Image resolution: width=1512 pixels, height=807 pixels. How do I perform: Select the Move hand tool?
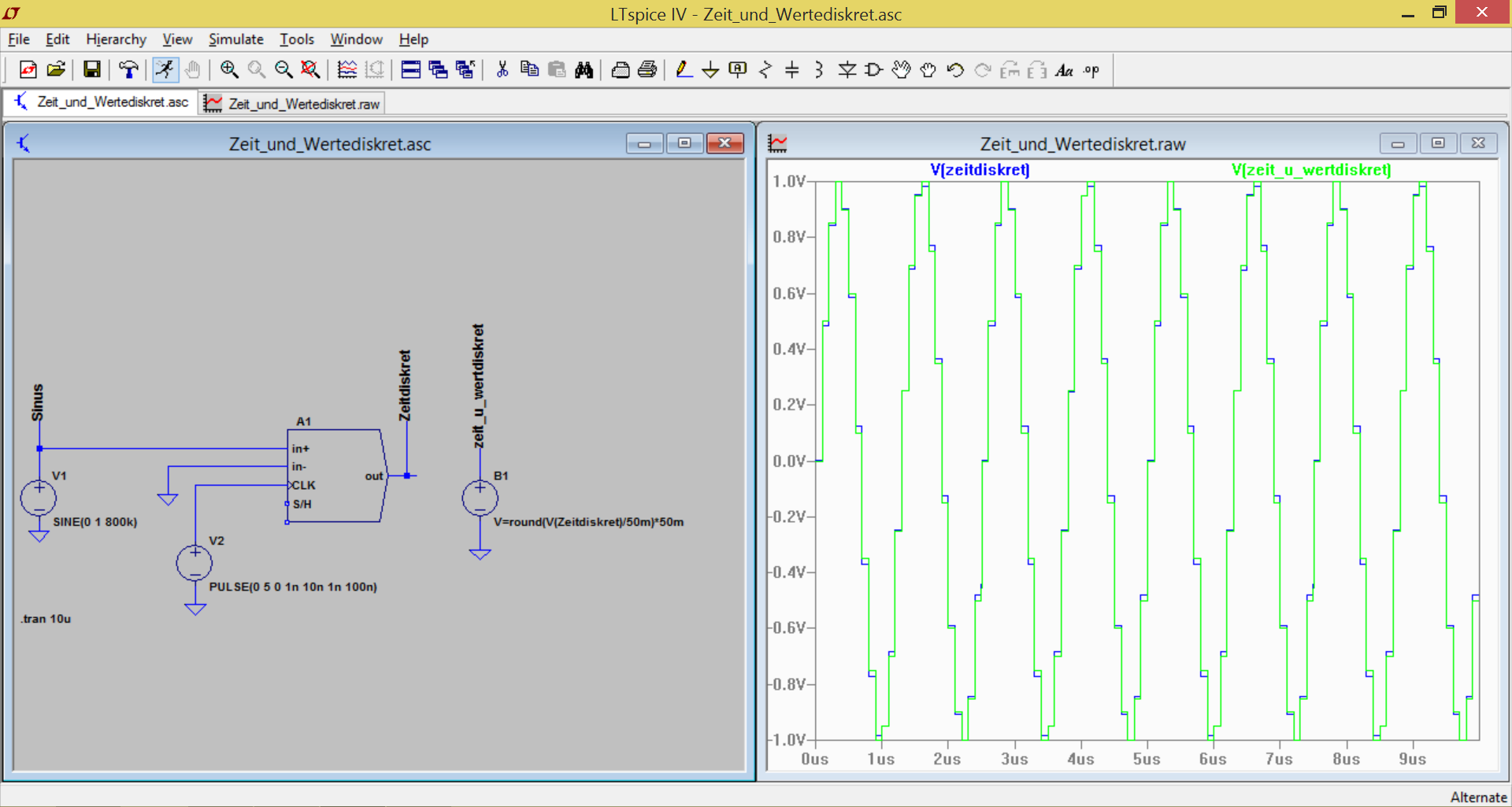[902, 70]
